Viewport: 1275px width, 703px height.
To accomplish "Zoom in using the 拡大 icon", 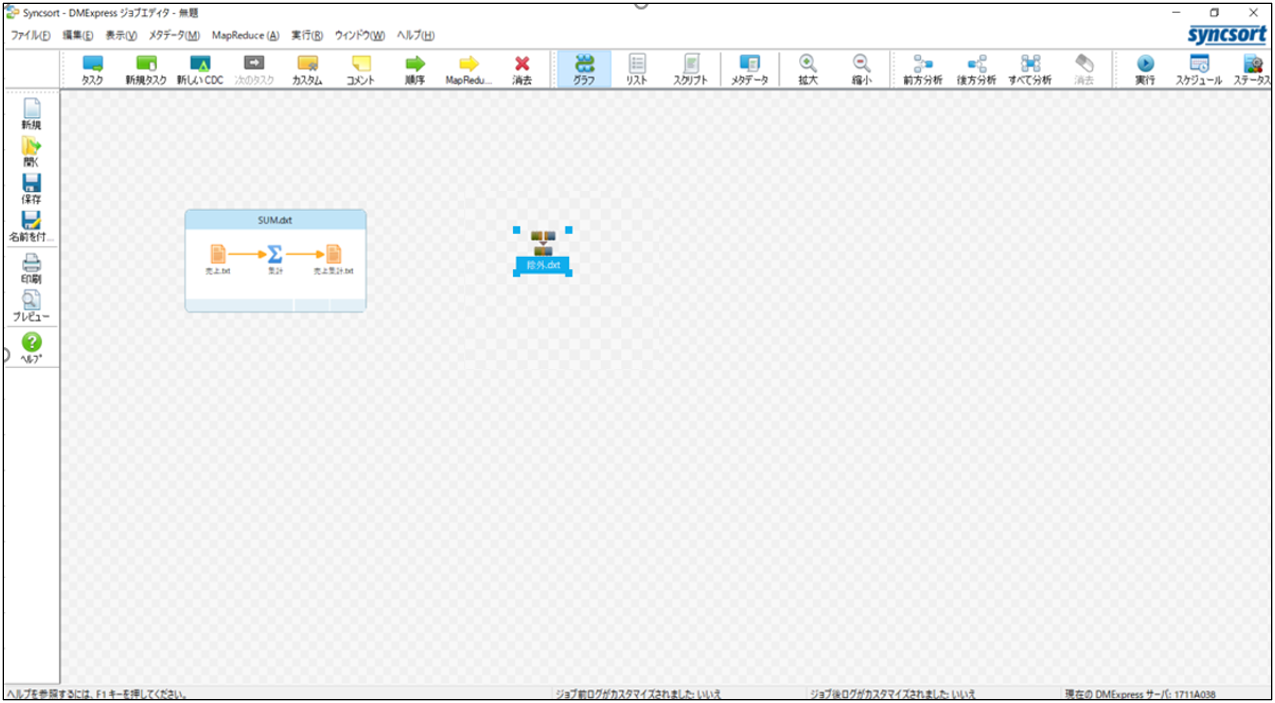I will [x=808, y=69].
